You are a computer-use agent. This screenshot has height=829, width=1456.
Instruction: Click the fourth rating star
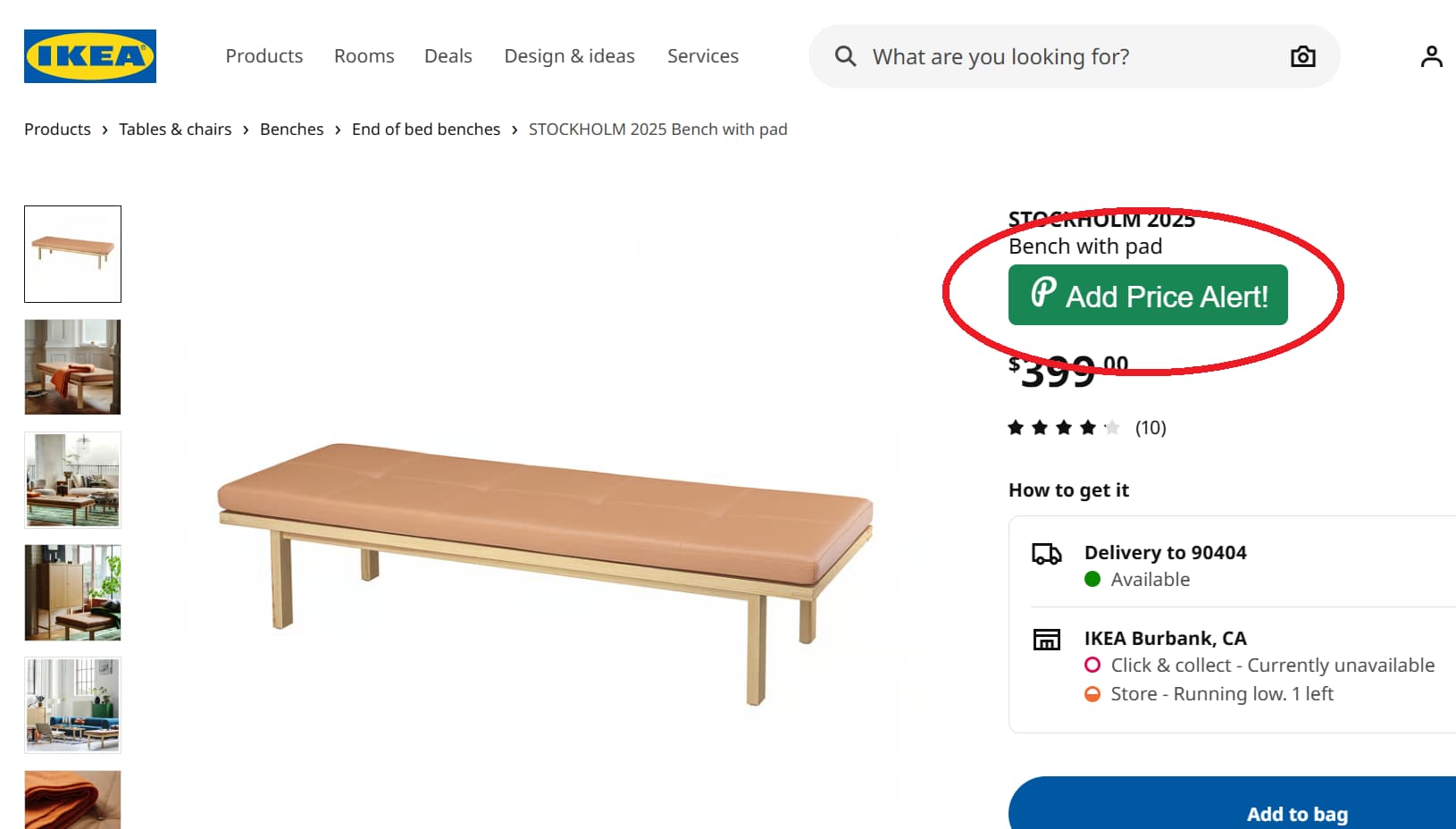pos(1087,427)
